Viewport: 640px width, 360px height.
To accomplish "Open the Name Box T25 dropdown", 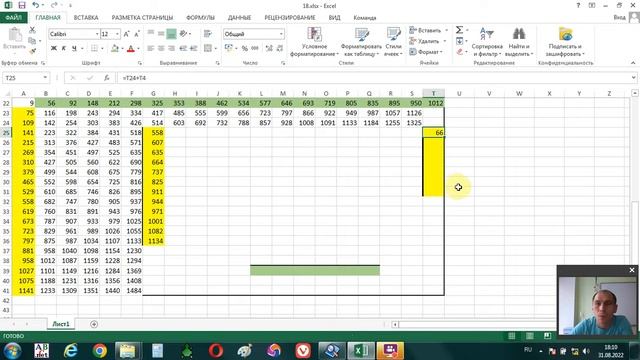I will tap(45, 78).
